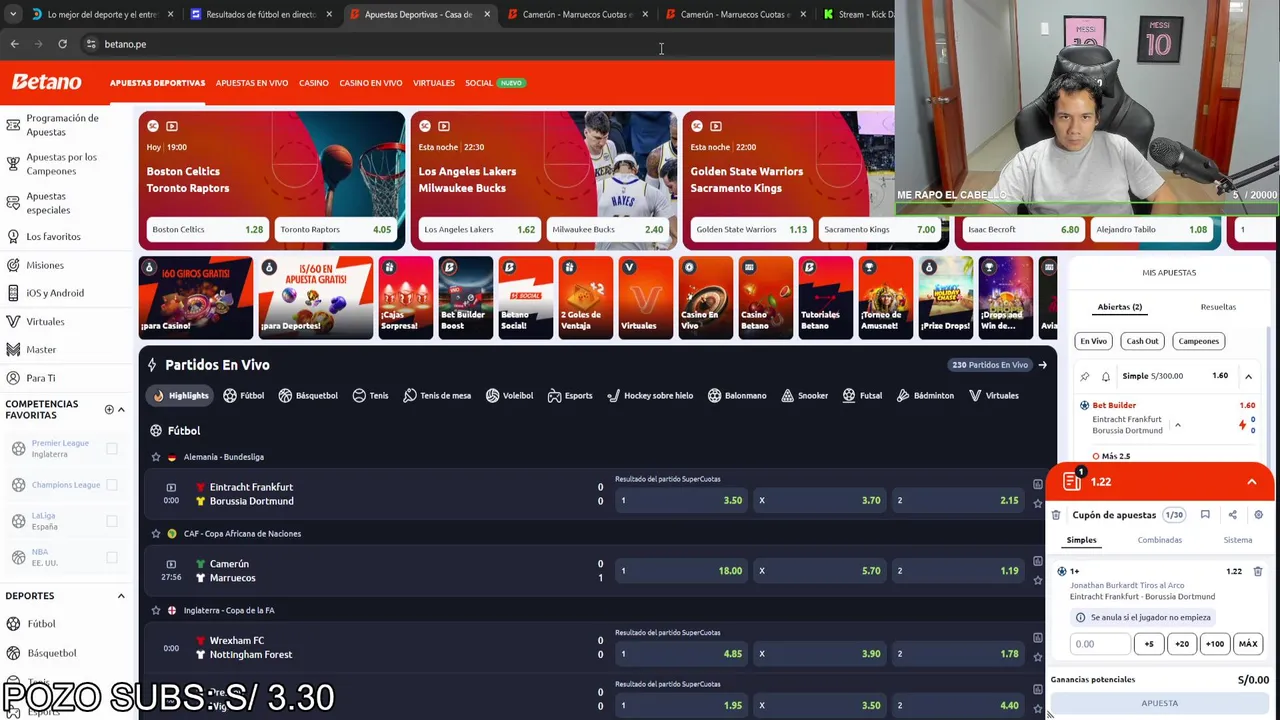
Task: Favorite the CAF Copa Africana league
Action: pos(156,534)
